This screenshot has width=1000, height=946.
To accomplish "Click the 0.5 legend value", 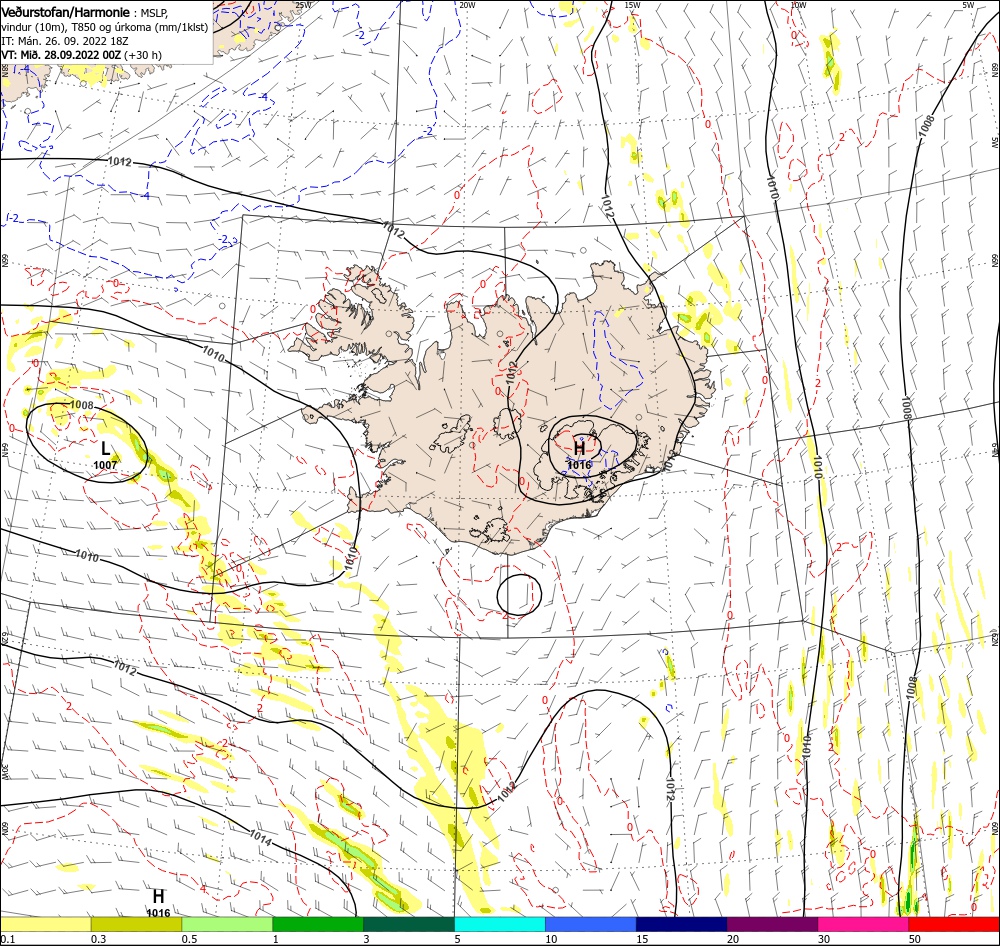I will [189, 939].
